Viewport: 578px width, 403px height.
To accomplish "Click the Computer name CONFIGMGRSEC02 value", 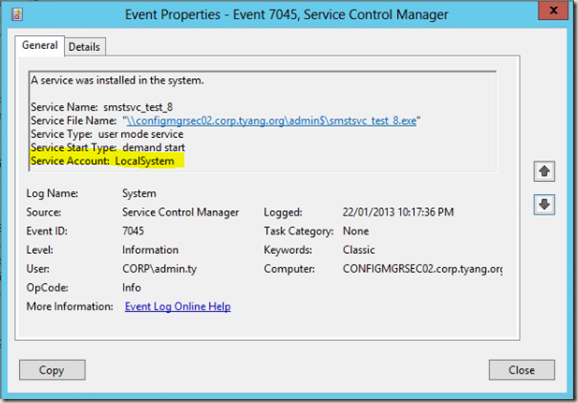I will (x=422, y=269).
